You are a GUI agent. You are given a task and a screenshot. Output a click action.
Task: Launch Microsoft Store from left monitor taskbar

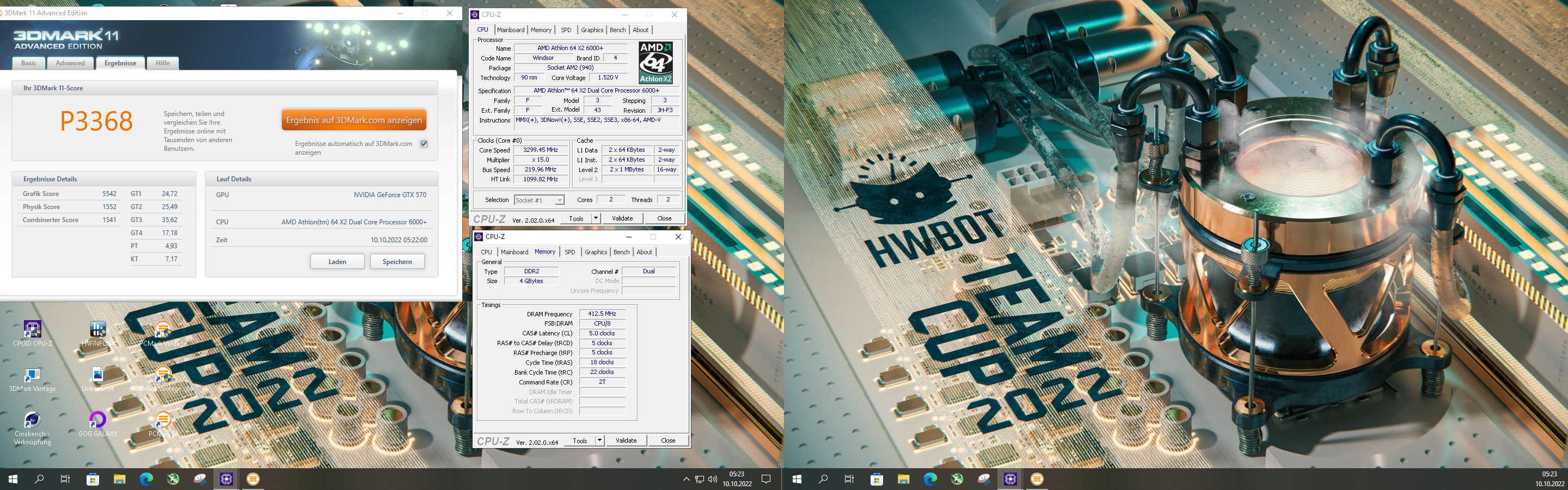[x=93, y=479]
